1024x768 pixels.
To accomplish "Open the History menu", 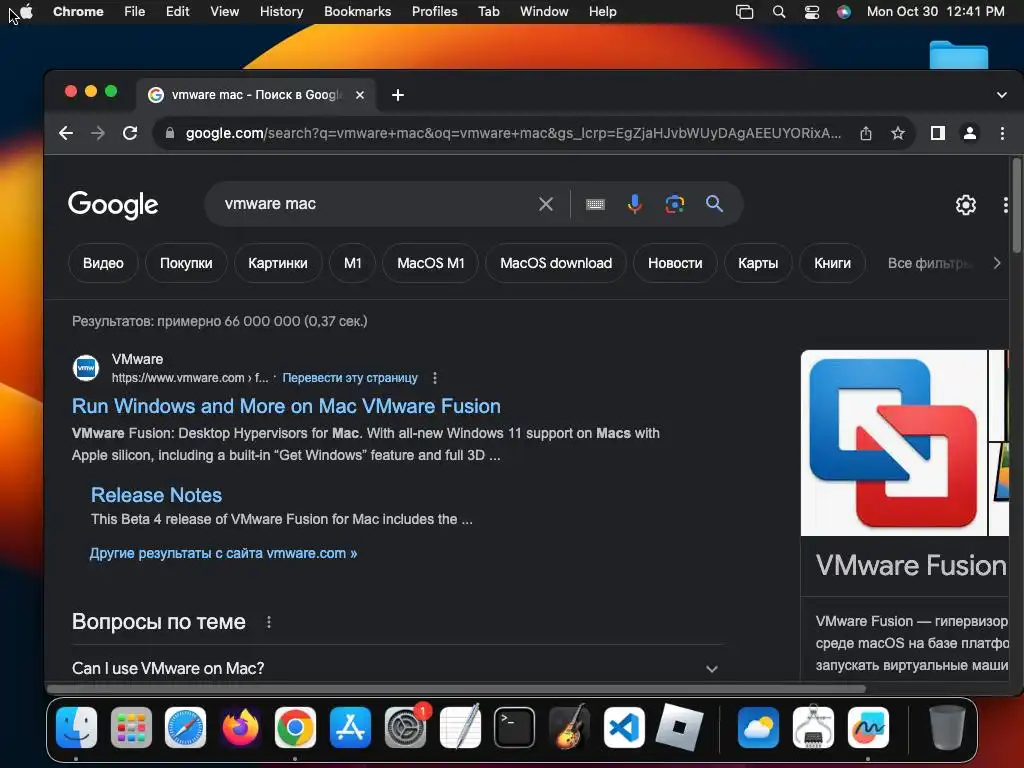I will [281, 12].
